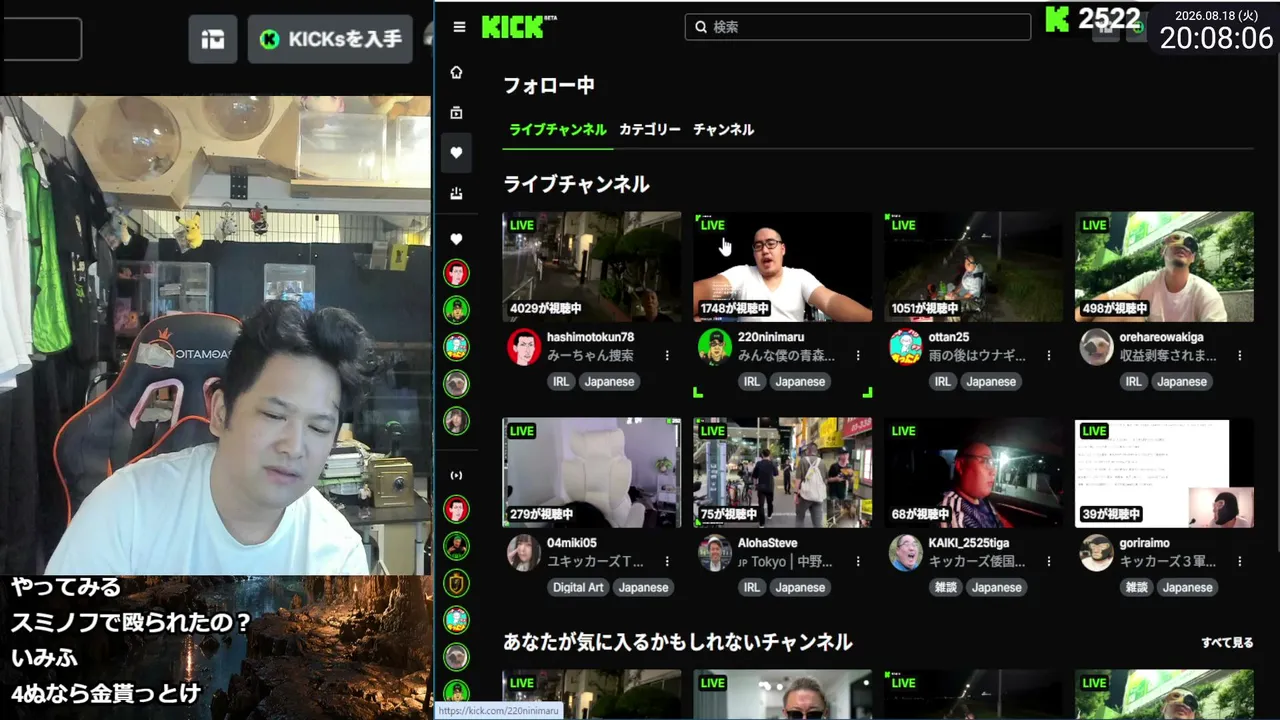Screen dimensions: 1280x720
Task: Open more options for orehareowakiga stream
Action: (1240, 355)
